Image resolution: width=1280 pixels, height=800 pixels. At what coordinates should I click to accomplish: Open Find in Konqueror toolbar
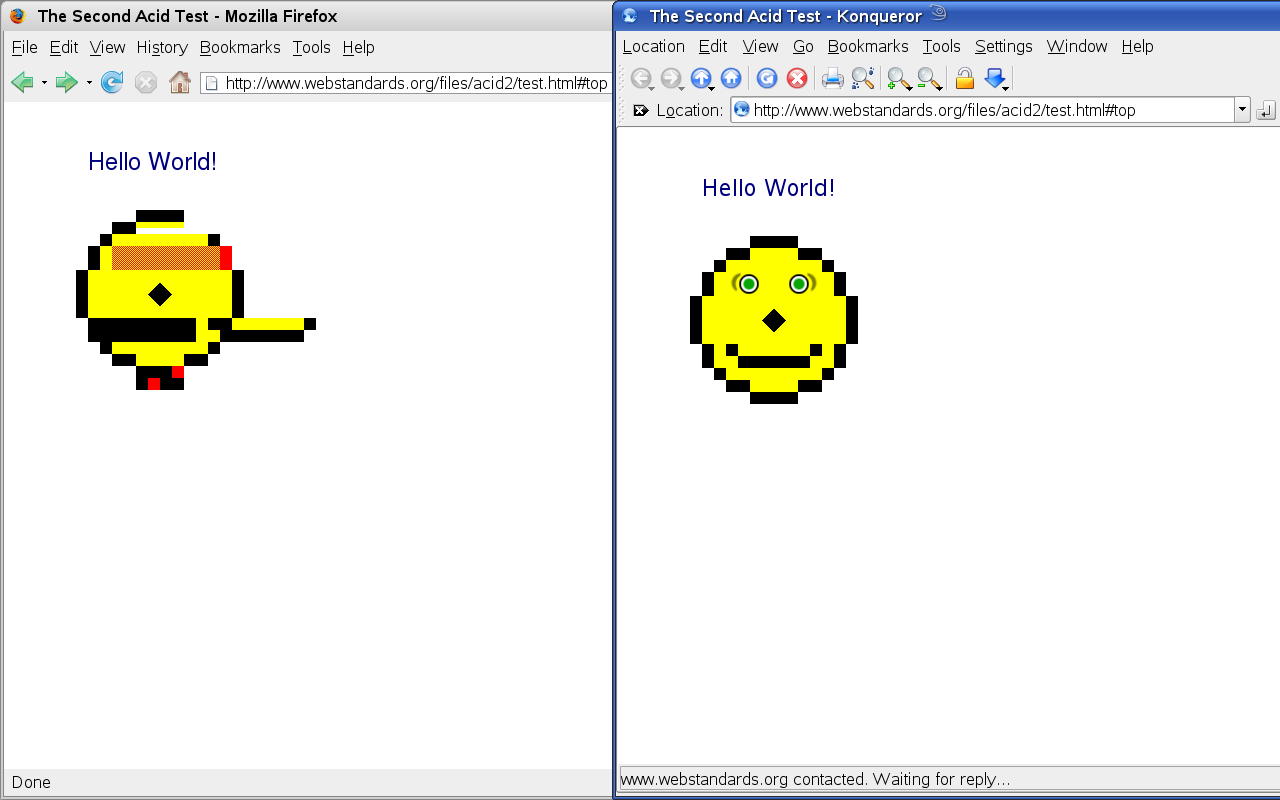pyautogui.click(x=863, y=78)
